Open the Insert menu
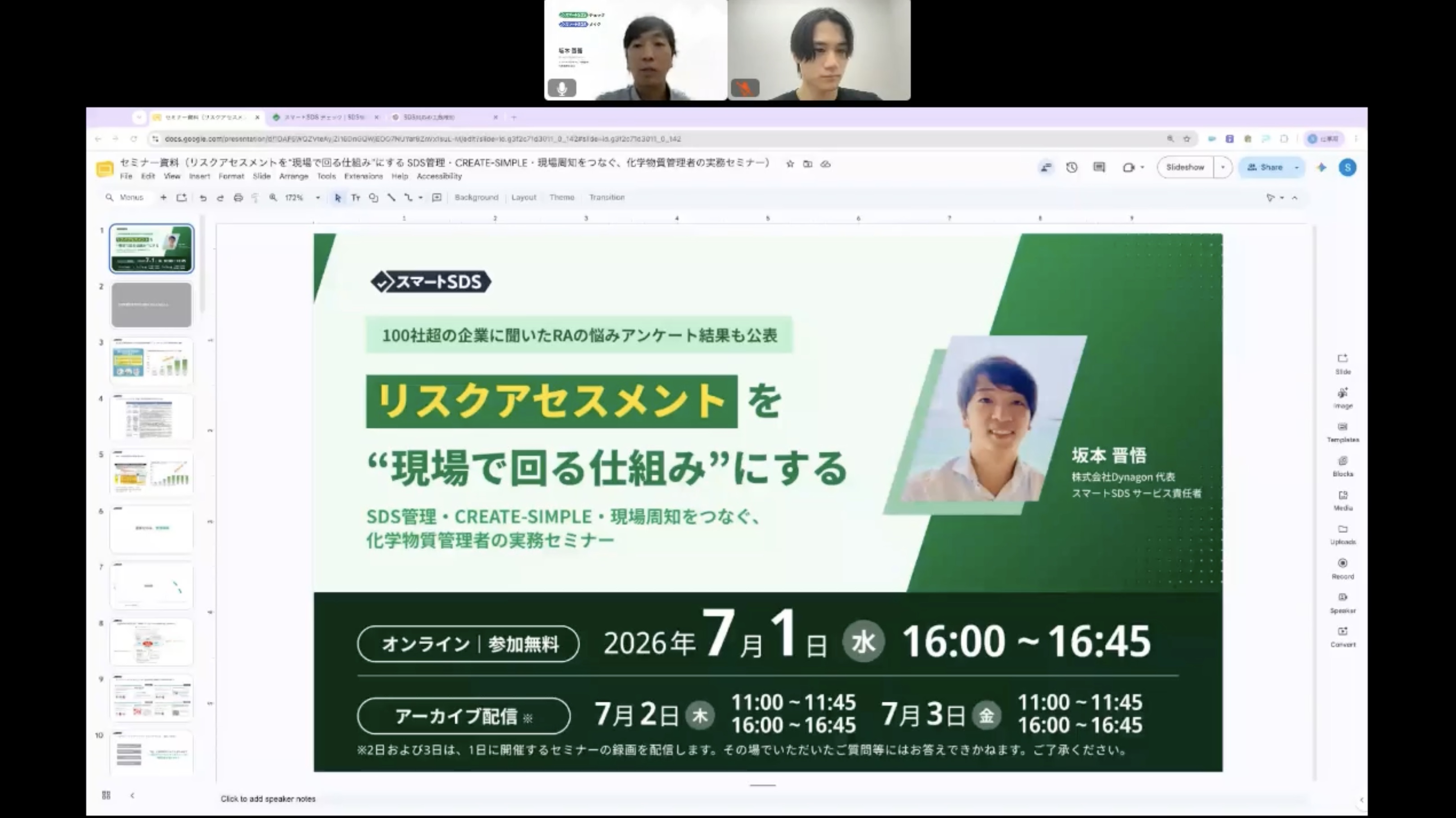 click(x=199, y=177)
